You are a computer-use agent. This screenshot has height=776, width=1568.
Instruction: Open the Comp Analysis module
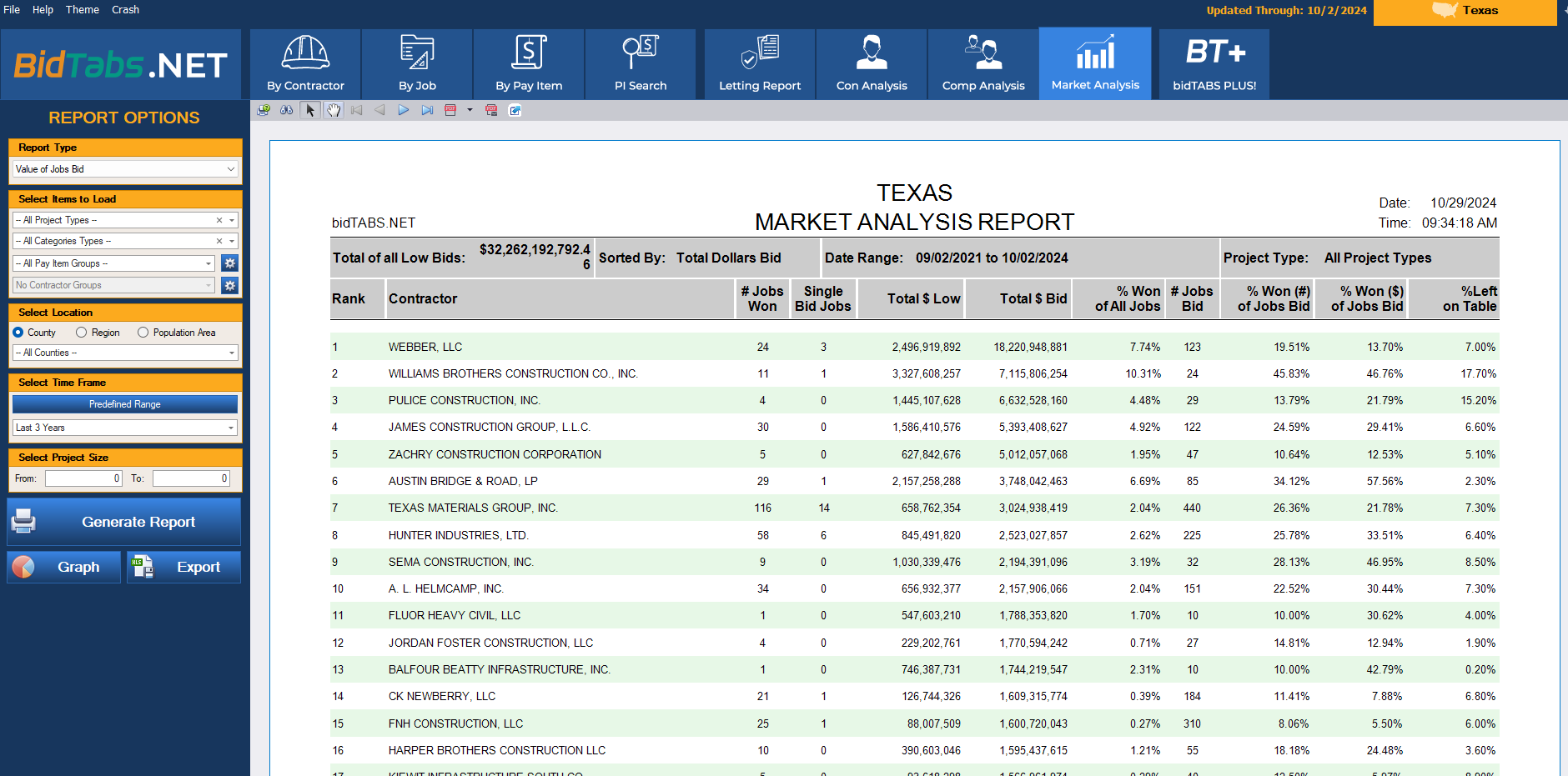point(983,64)
